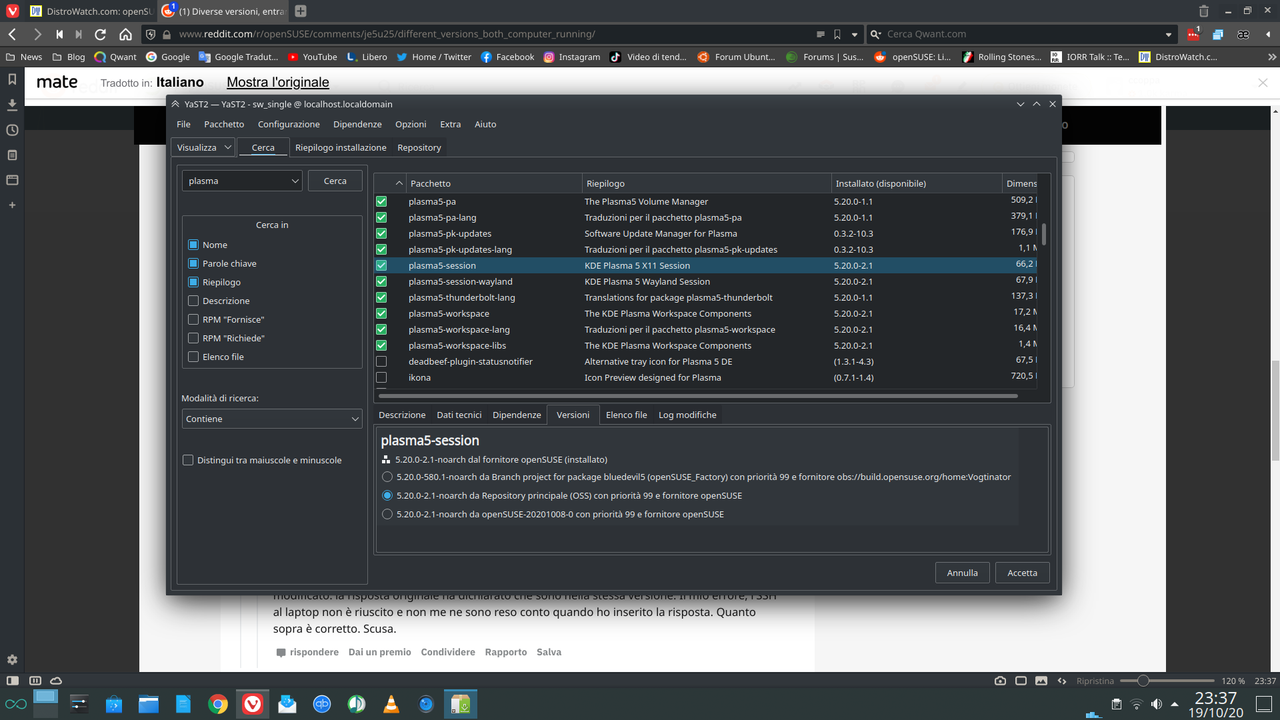Open the plasma search history dropdown
This screenshot has width=1280, height=720.
[x=297, y=180]
